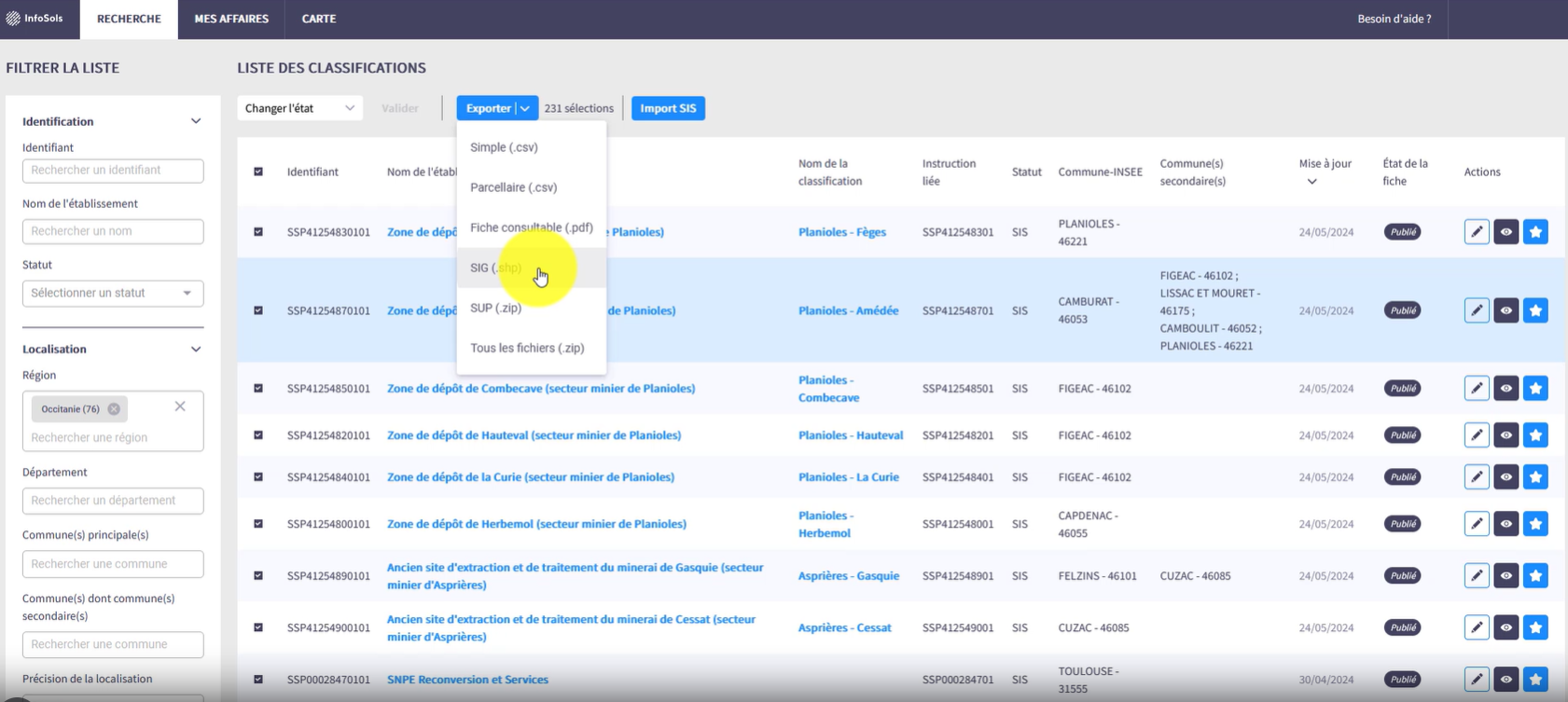
Task: Edit the SSP41254840101 La Curie row
Action: (x=1477, y=476)
